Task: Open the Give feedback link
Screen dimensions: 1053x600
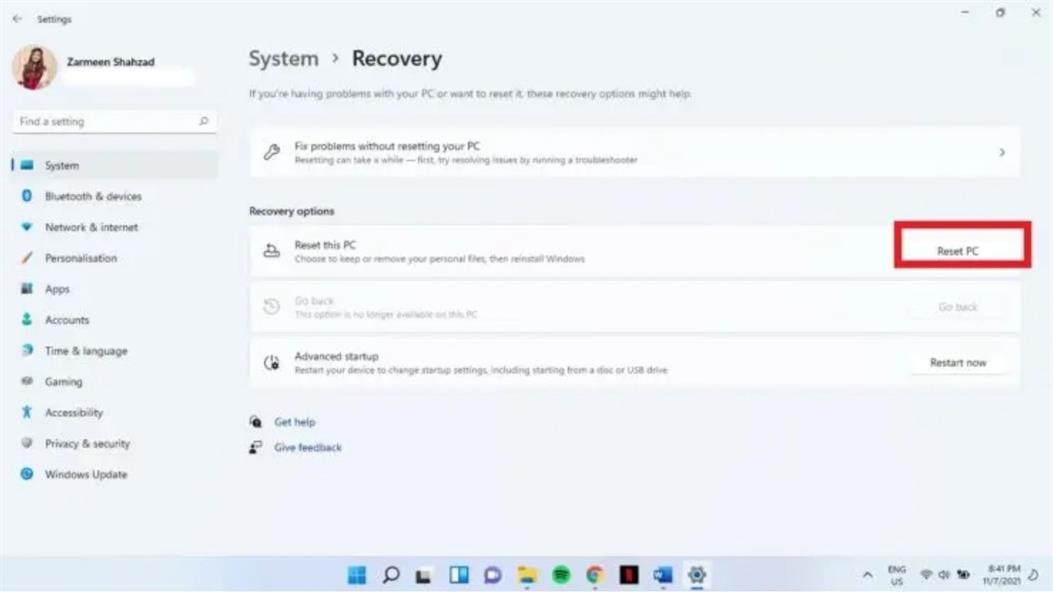Action: point(308,447)
